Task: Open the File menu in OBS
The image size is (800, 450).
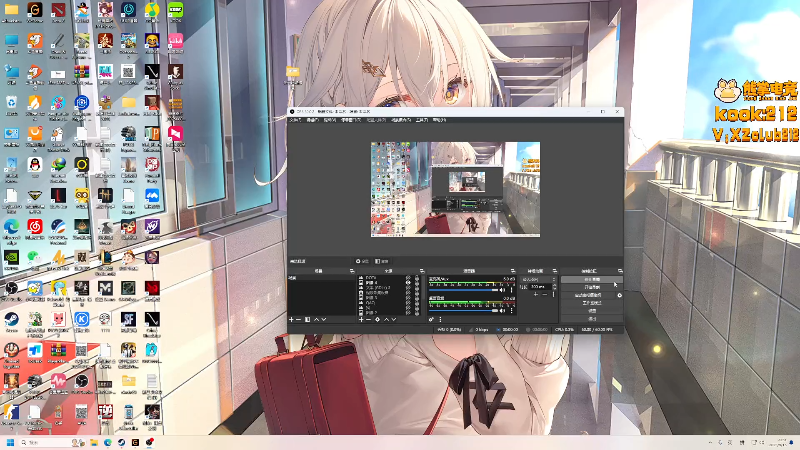Action: [x=295, y=120]
